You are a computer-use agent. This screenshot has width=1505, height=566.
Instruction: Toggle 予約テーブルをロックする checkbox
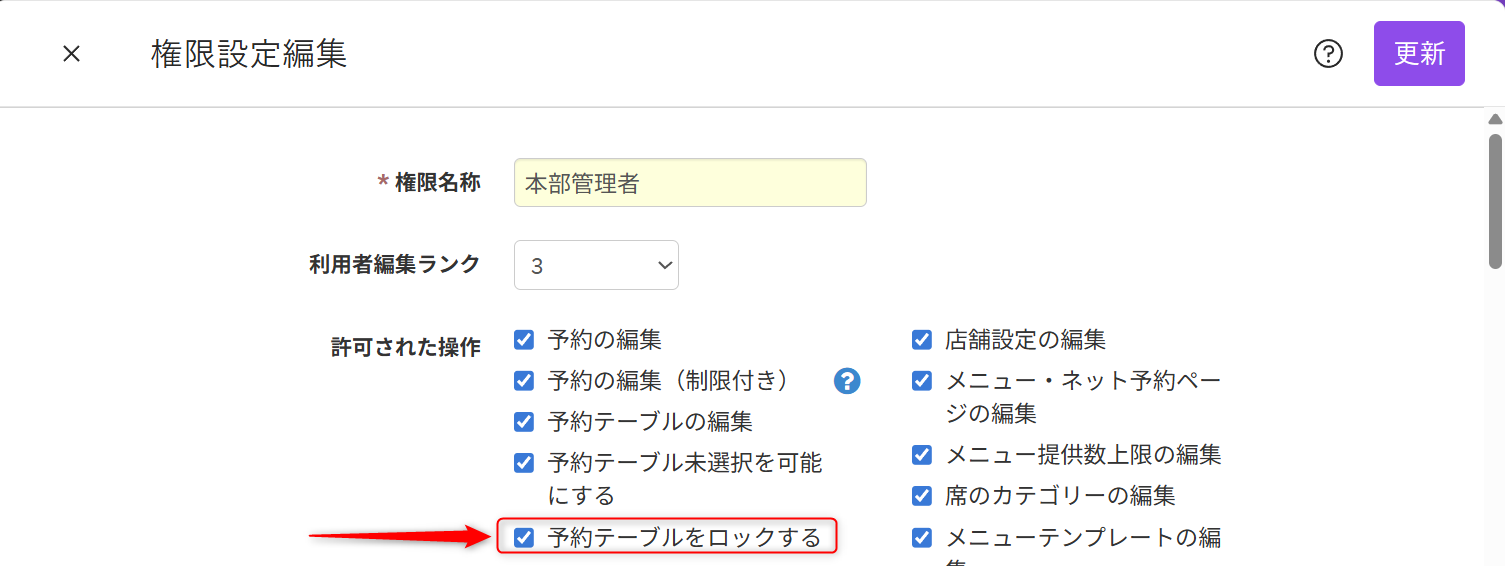coord(524,538)
